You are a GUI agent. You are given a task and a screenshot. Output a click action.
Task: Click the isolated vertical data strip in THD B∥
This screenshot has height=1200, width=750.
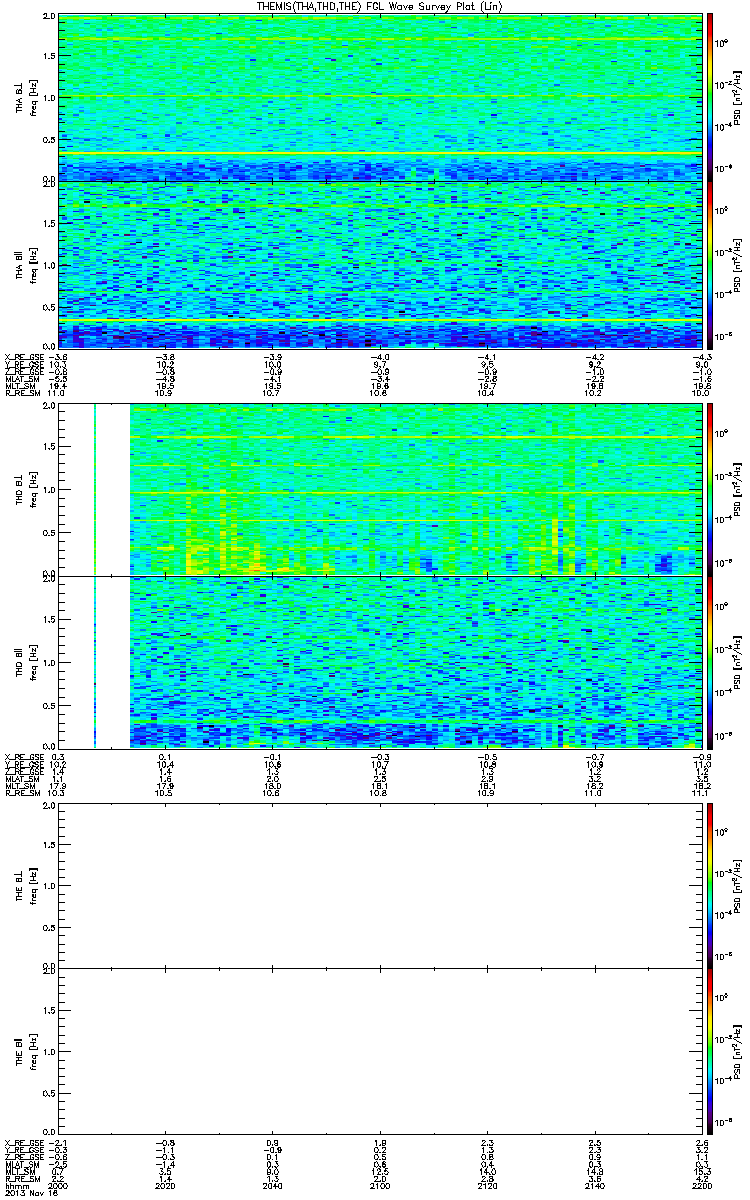point(95,662)
